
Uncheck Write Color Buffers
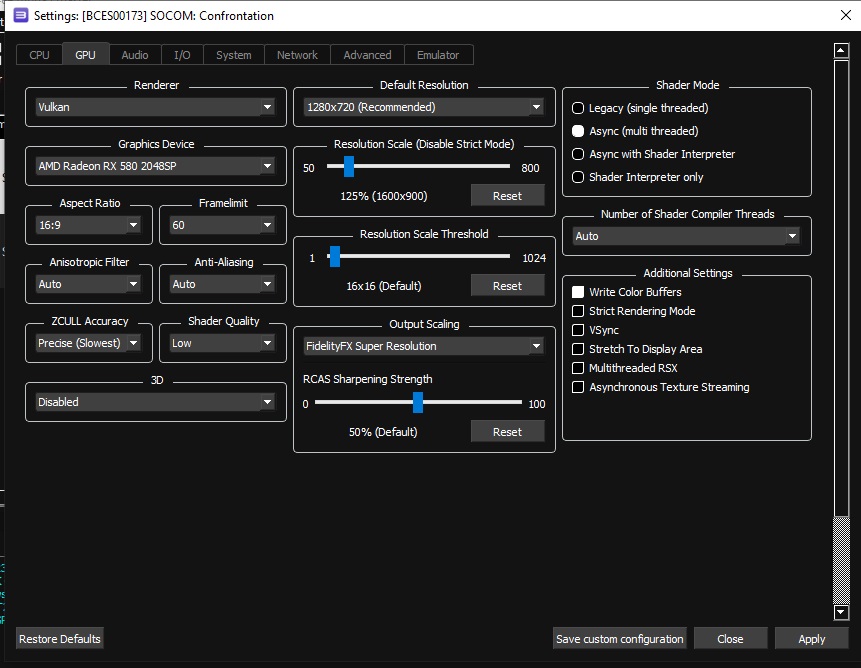click(x=576, y=292)
